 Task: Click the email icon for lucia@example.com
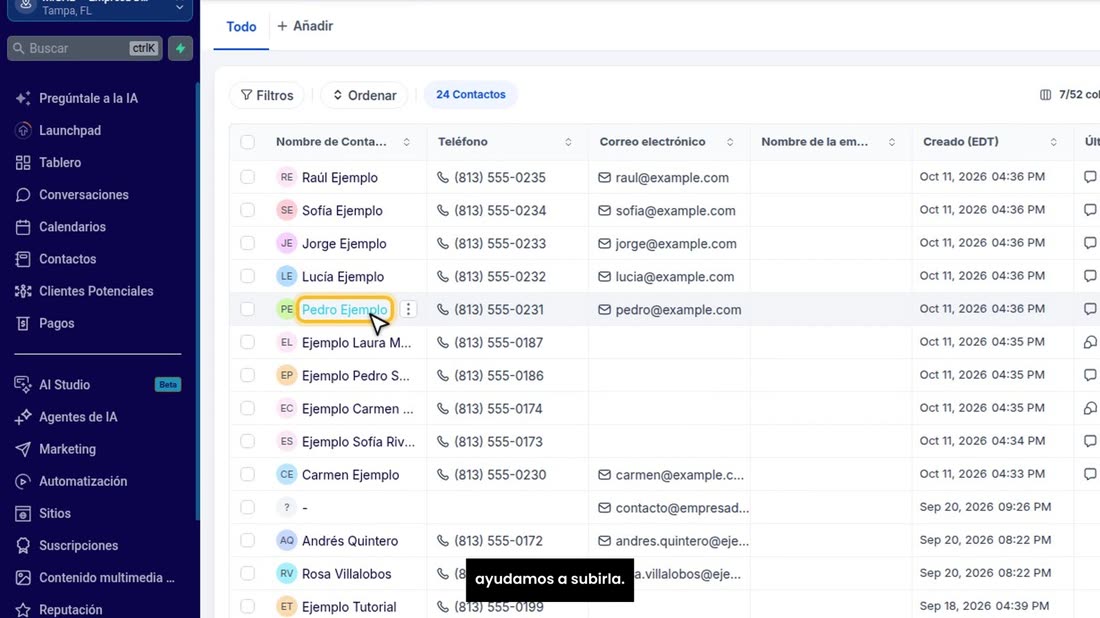(604, 276)
